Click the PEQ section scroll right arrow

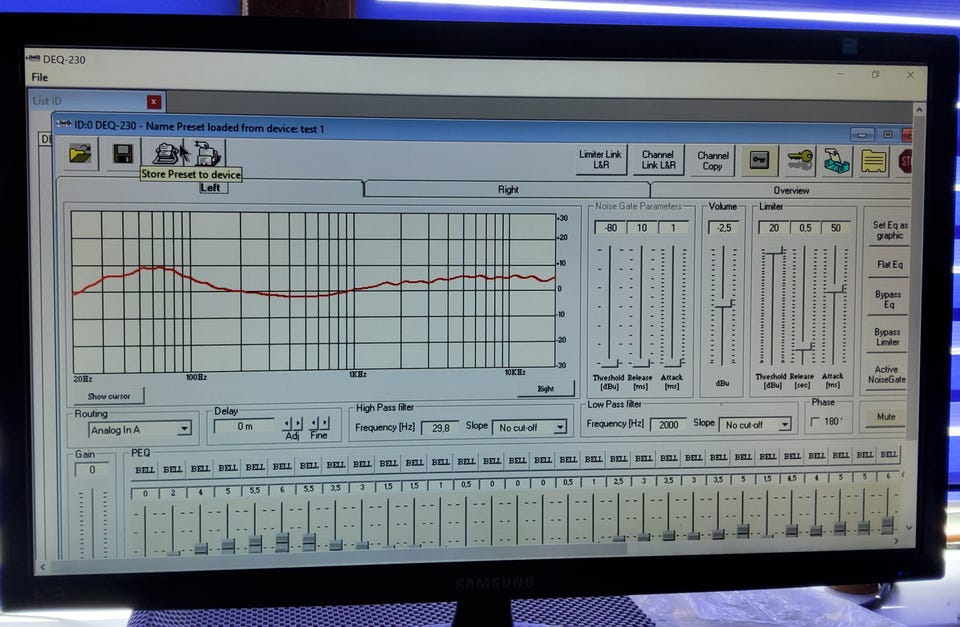pos(896,541)
